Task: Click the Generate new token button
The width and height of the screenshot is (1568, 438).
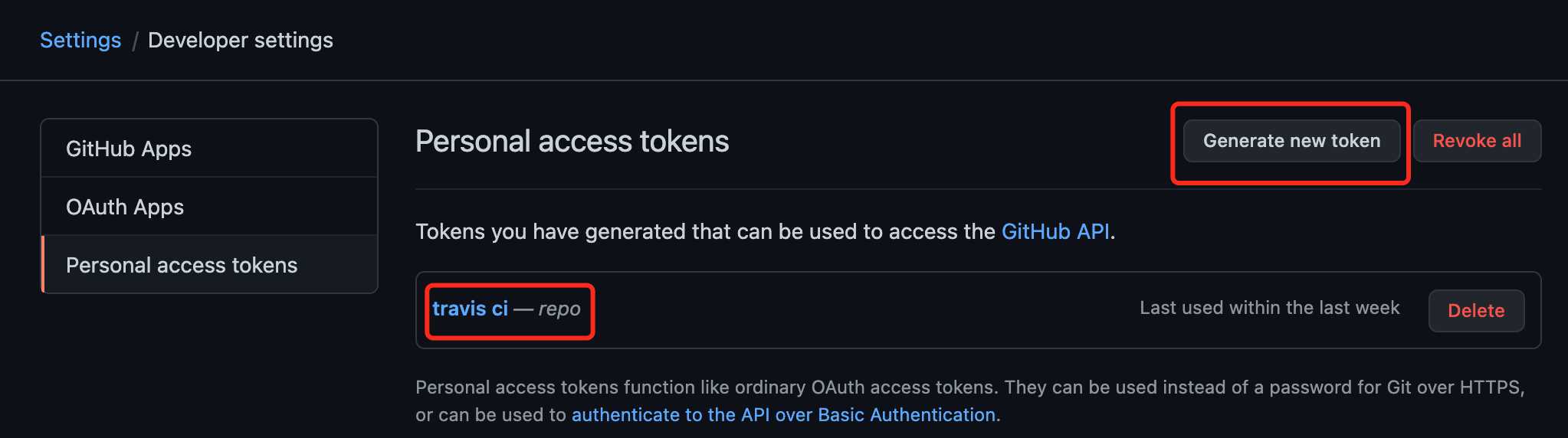Action: tap(1291, 141)
